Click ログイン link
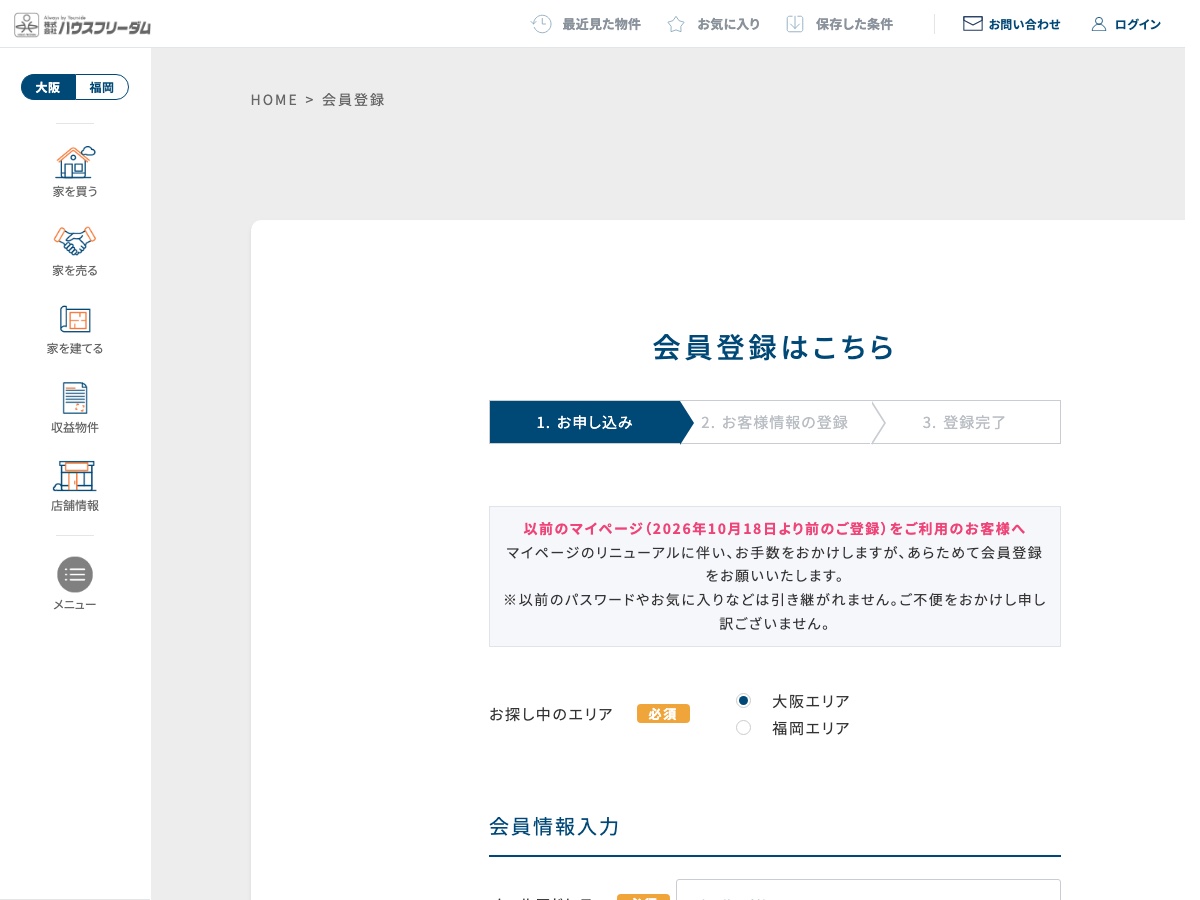This screenshot has height=900, width=1200. point(1138,24)
